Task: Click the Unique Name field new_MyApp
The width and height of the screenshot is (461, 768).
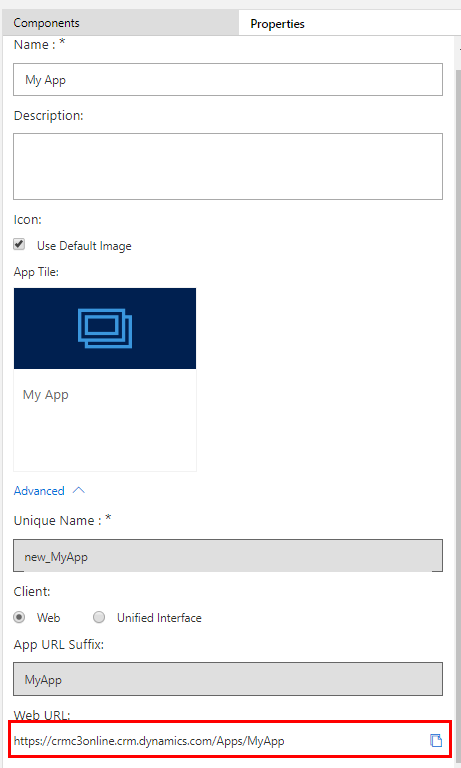Action: point(228,556)
